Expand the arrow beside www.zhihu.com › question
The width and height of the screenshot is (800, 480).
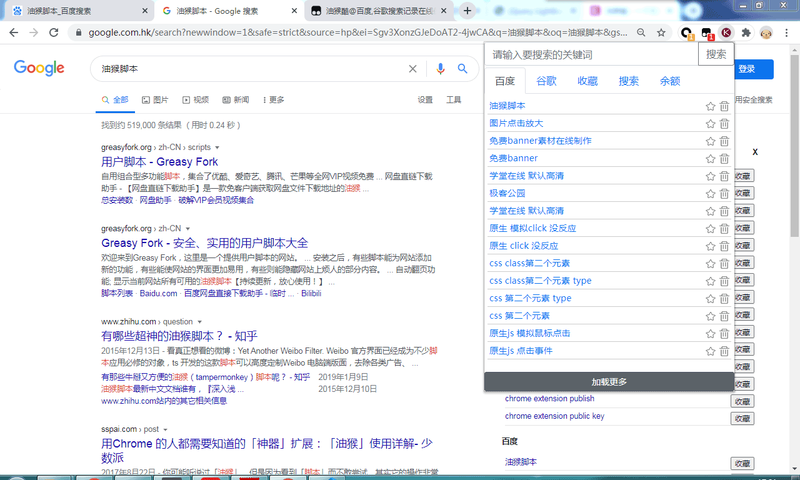pos(199,322)
